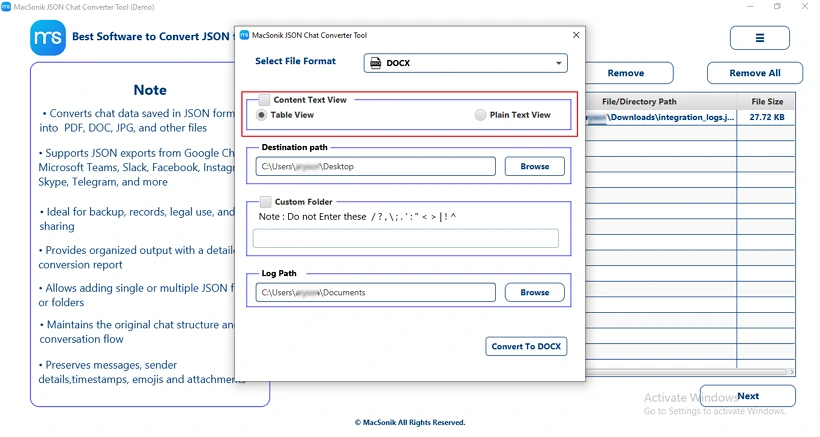
Task: Open the DOCX format combo box
Action: [465, 63]
